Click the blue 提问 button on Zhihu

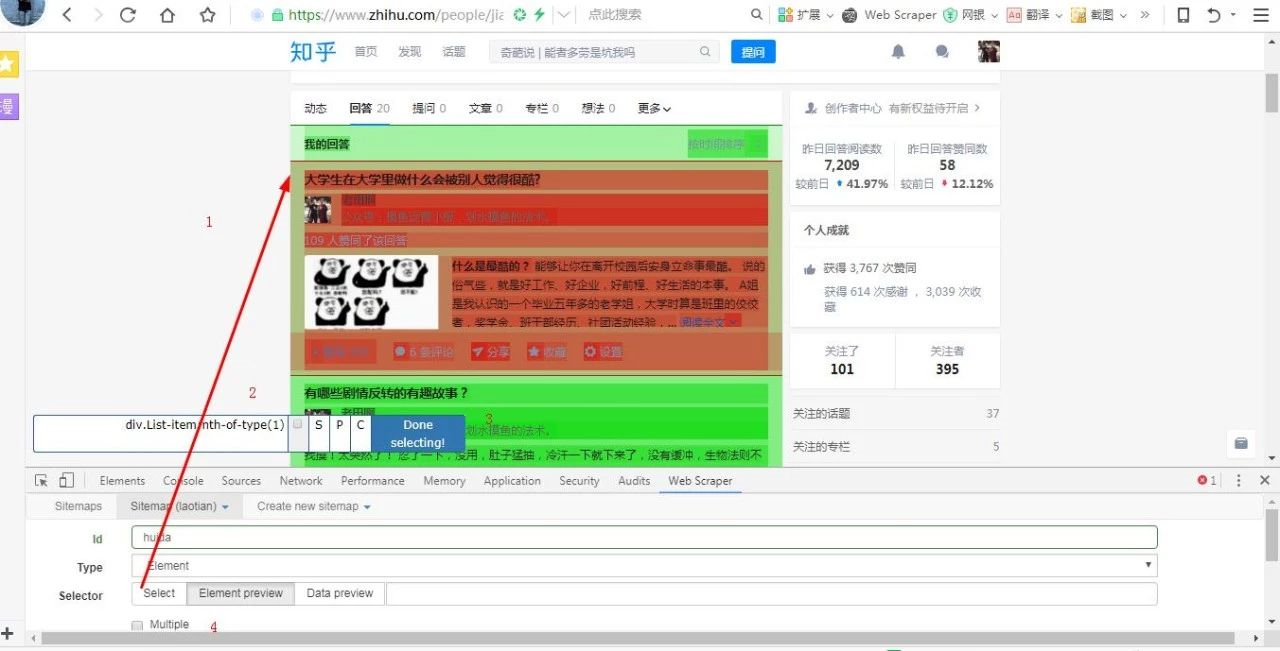click(x=753, y=51)
